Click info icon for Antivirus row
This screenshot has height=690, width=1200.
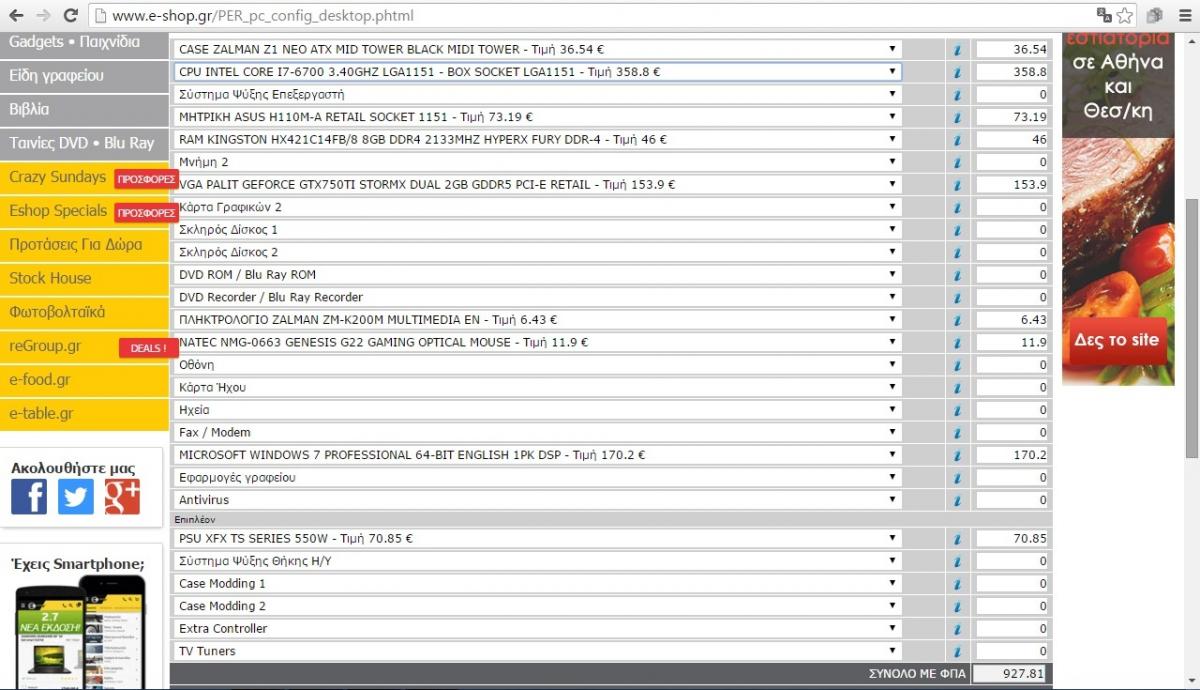click(958, 500)
